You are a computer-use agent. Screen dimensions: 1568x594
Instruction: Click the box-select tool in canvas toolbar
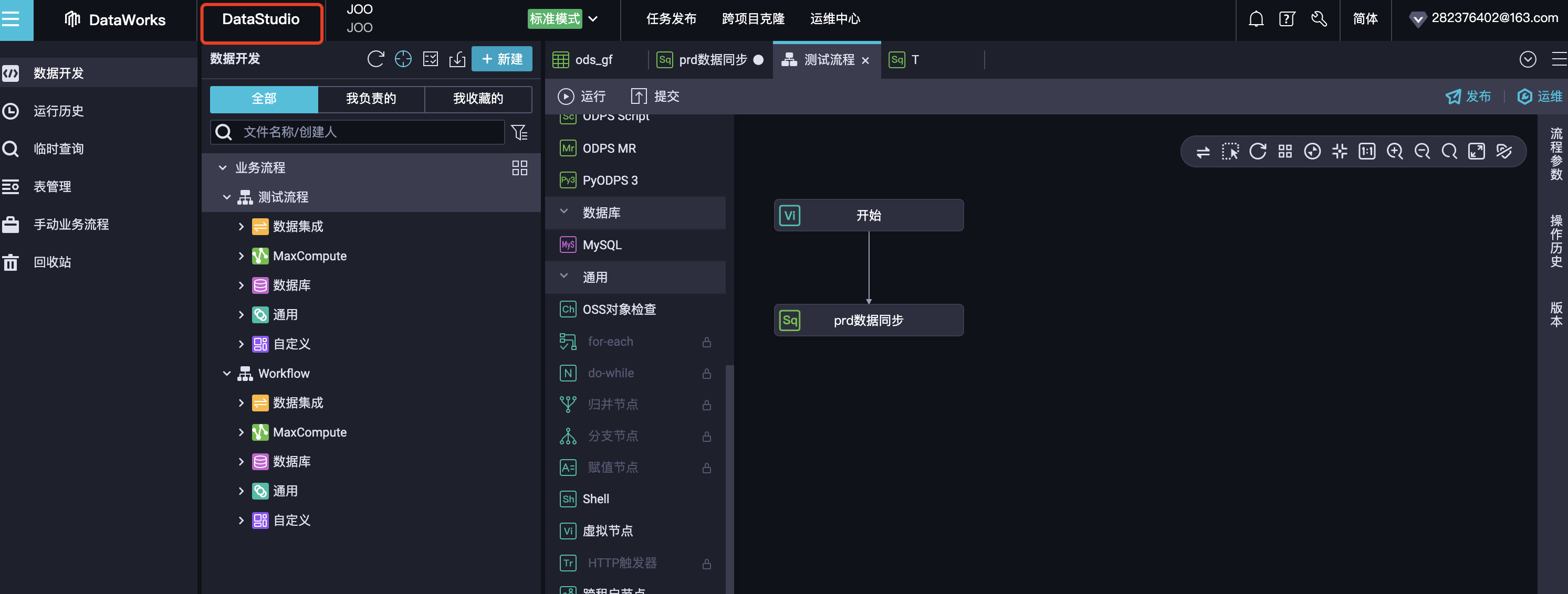[1230, 152]
